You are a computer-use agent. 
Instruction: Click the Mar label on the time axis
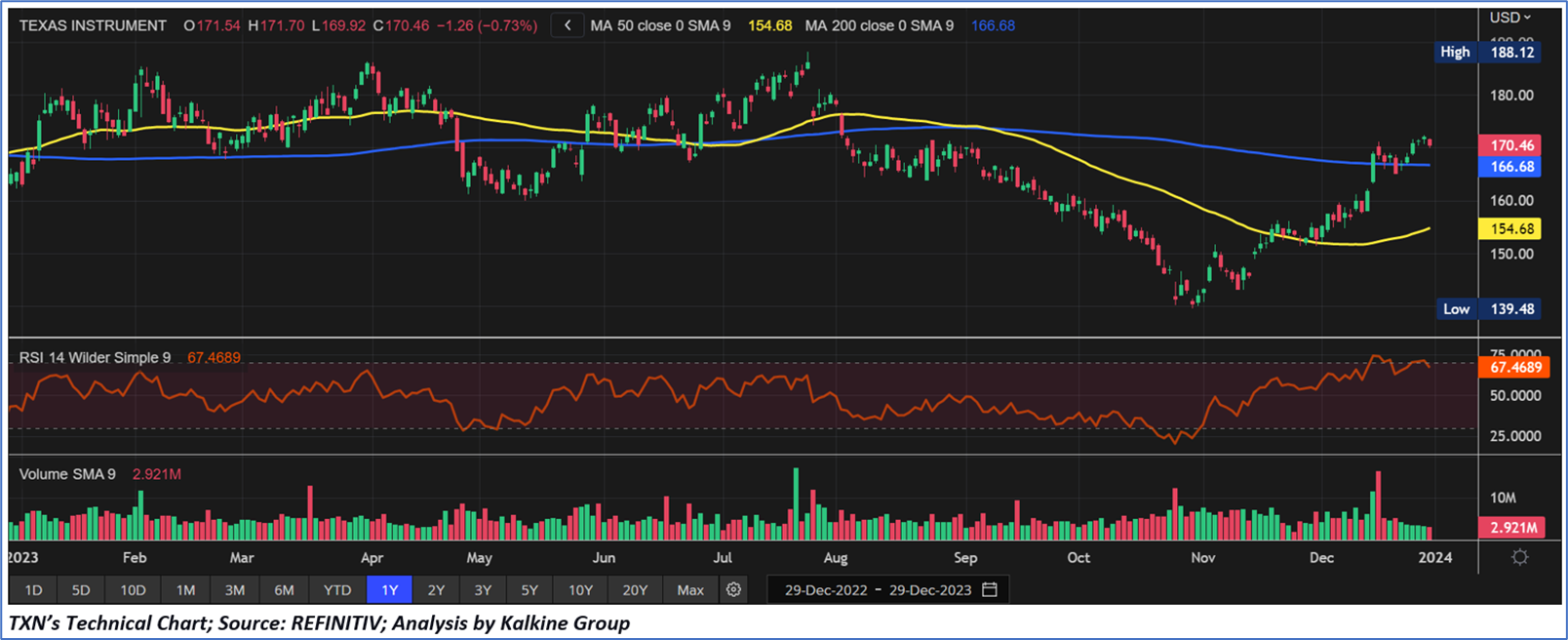[241, 558]
